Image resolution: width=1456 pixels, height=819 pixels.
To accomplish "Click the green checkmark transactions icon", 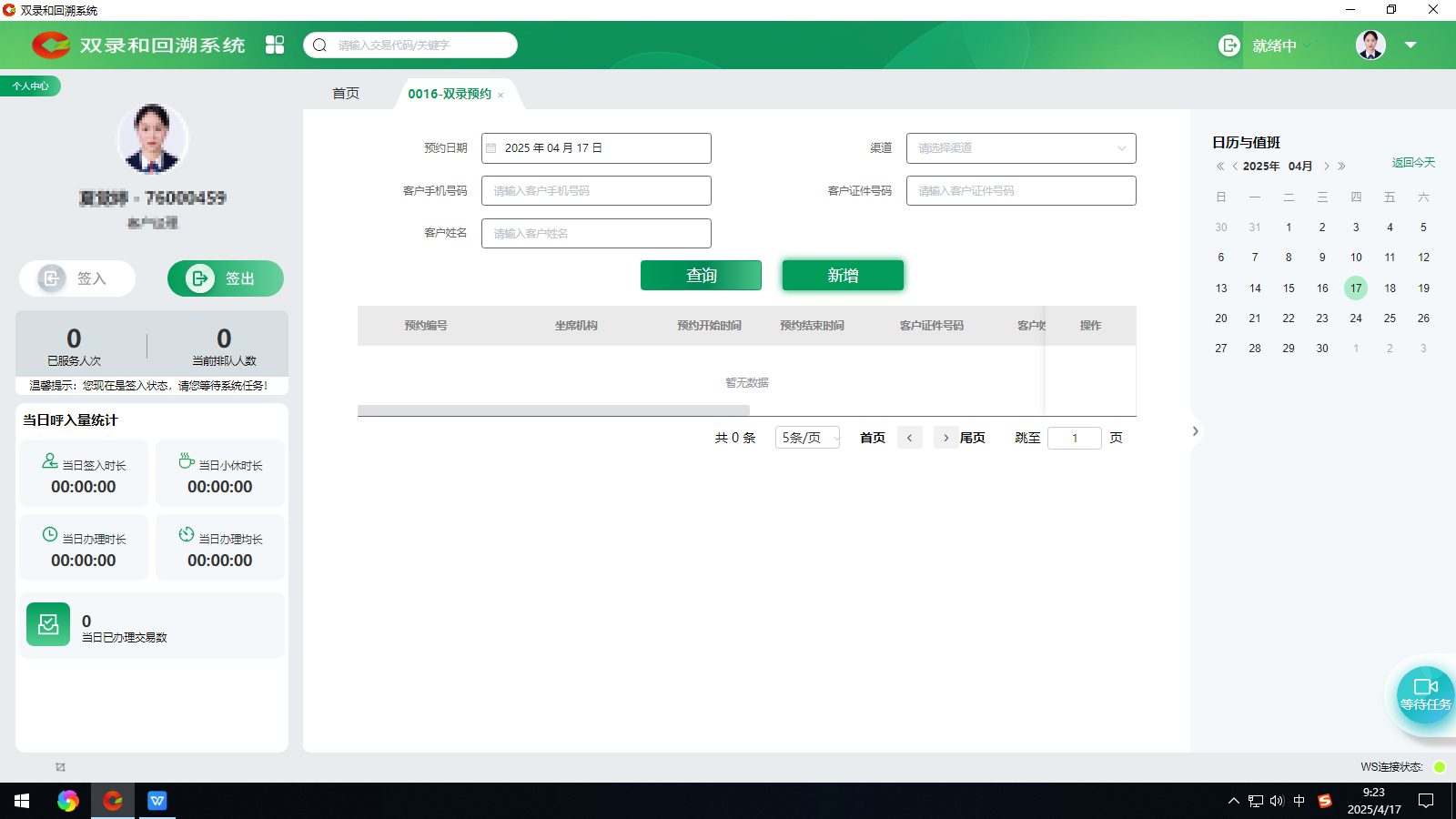I will click(x=48, y=624).
